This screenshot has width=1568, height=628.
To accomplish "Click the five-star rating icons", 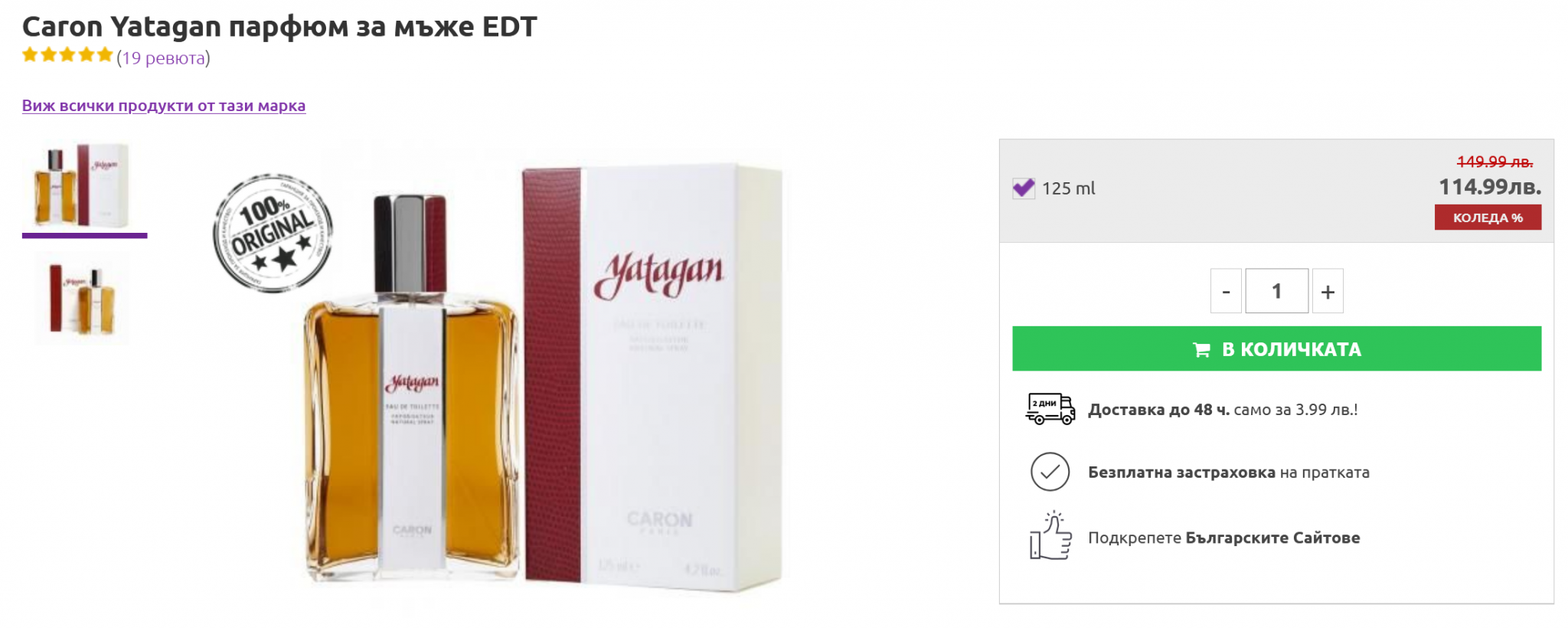I will point(67,55).
